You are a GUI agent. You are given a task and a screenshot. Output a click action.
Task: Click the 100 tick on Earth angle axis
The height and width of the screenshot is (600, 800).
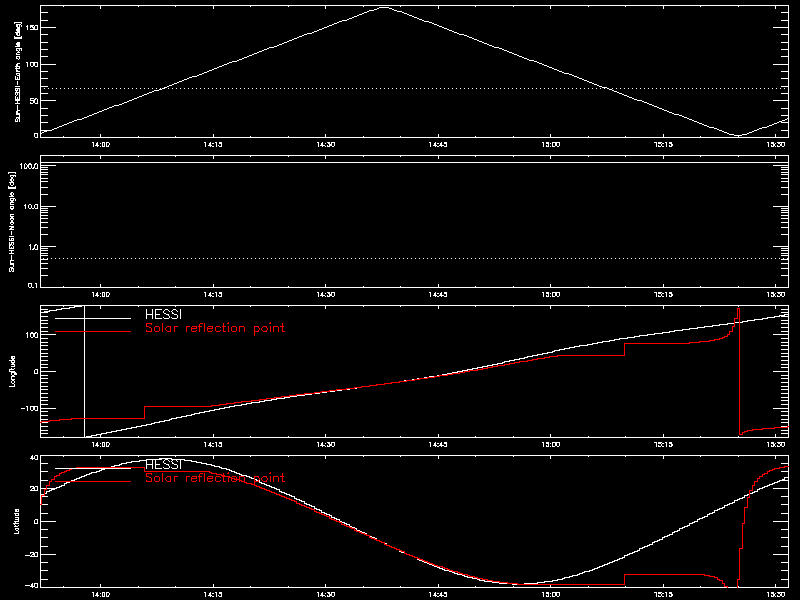click(x=32, y=64)
